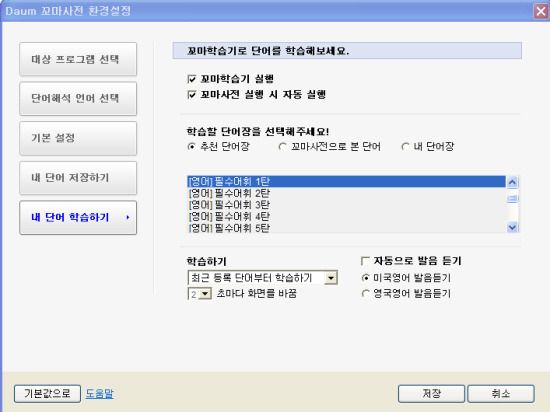Select the 꼬마사전으로 본 단어 radio option
Screen dimensions: 550x412
tap(282, 147)
